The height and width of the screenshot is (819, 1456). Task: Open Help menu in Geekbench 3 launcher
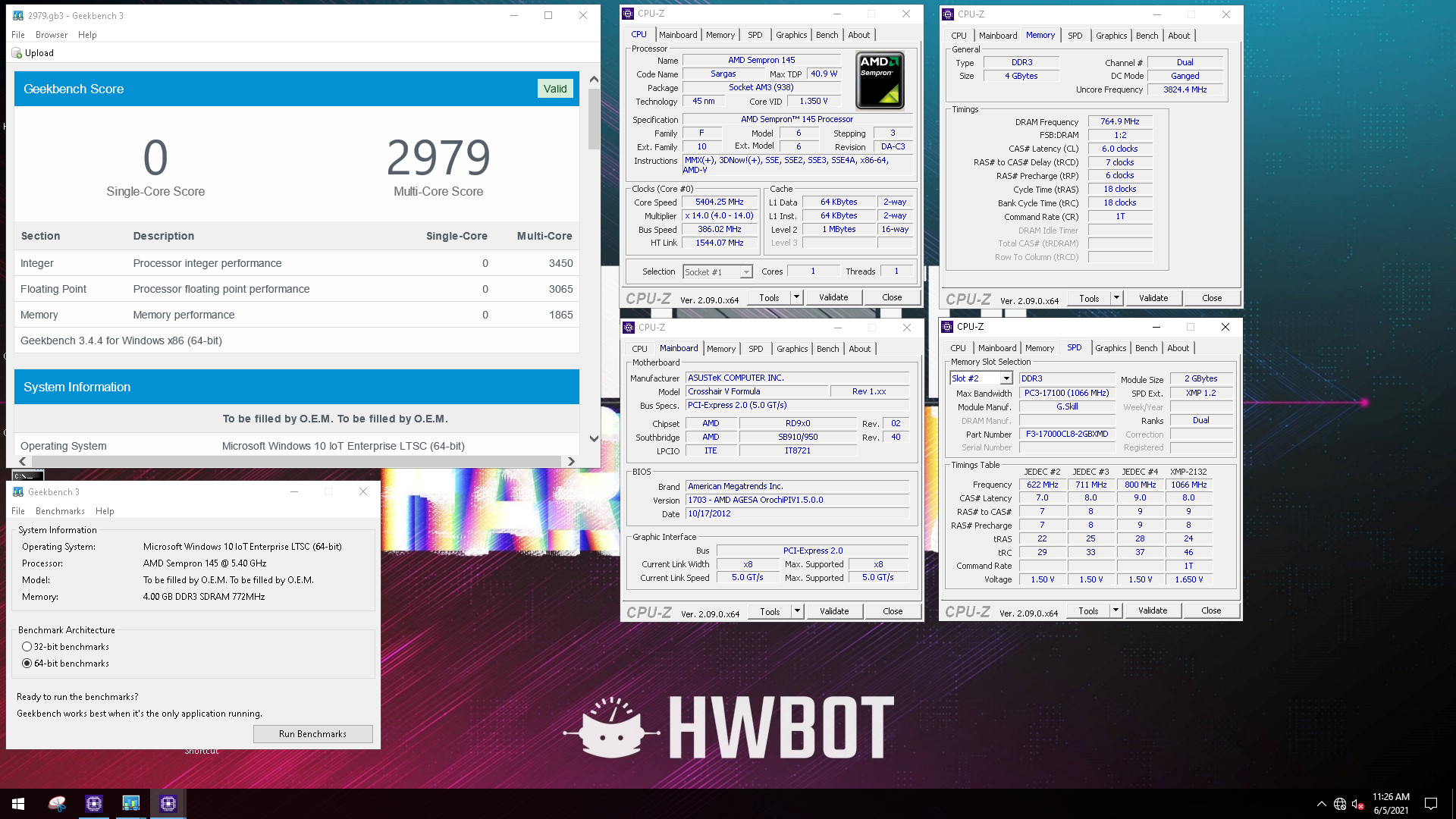click(105, 511)
